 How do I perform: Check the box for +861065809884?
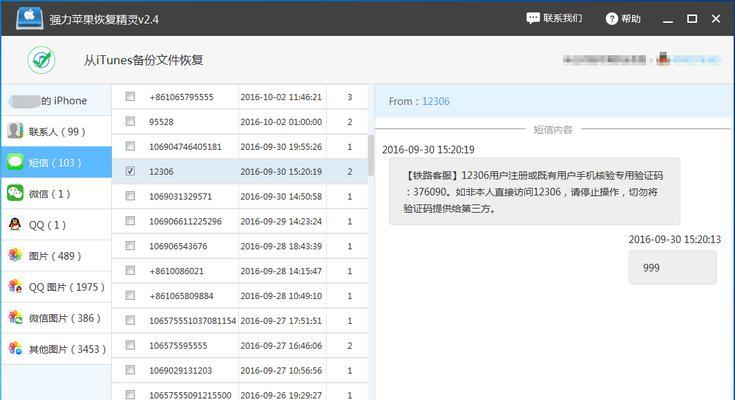tap(130, 295)
